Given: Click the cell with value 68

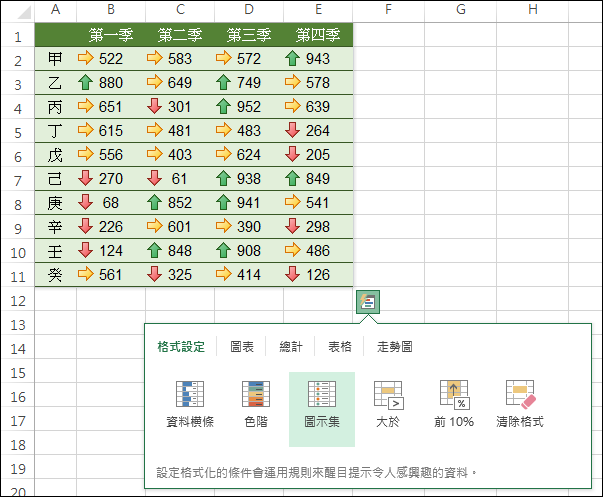Looking at the screenshot, I should coord(111,203).
